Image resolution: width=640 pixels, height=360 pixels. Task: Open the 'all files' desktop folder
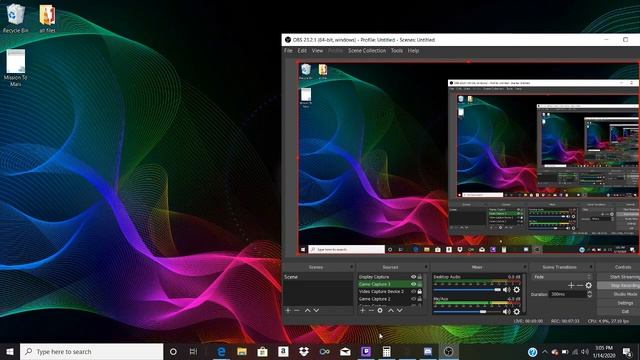coord(47,18)
